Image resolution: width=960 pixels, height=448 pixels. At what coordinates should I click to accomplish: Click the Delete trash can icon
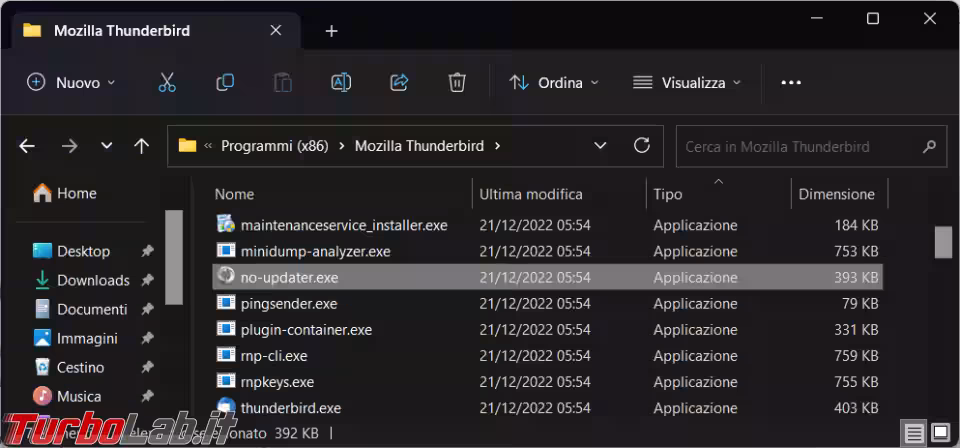tap(457, 82)
